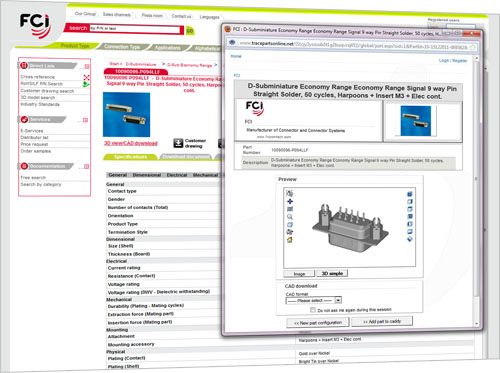This screenshot has width=500, height=373.
Task: Click the Services round red icon
Action: pyautogui.click(x=24, y=119)
